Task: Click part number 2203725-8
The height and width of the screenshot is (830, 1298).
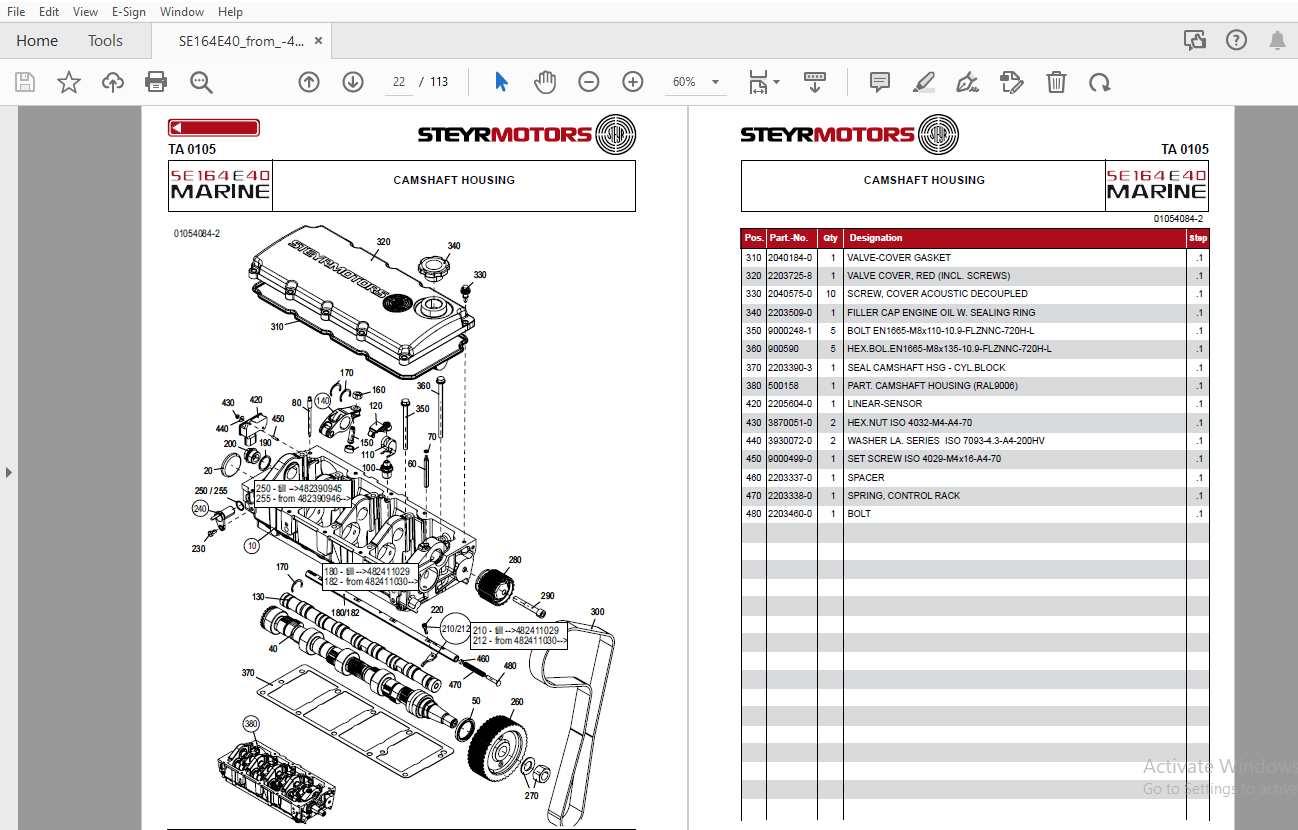Action: coord(790,276)
